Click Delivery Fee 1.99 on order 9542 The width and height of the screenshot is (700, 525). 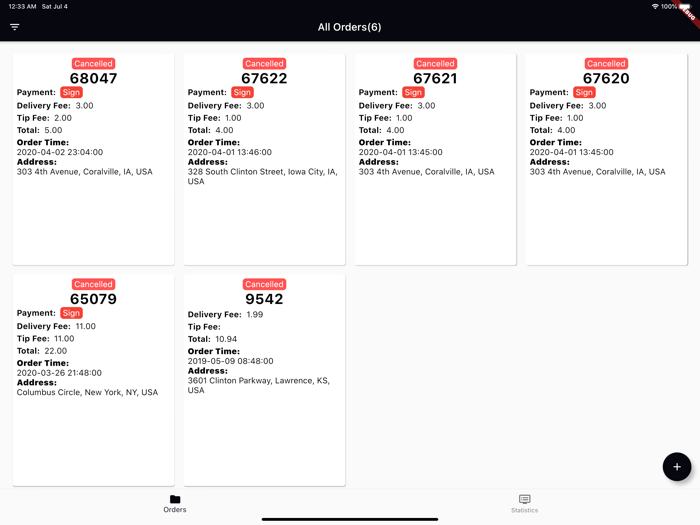coord(225,314)
